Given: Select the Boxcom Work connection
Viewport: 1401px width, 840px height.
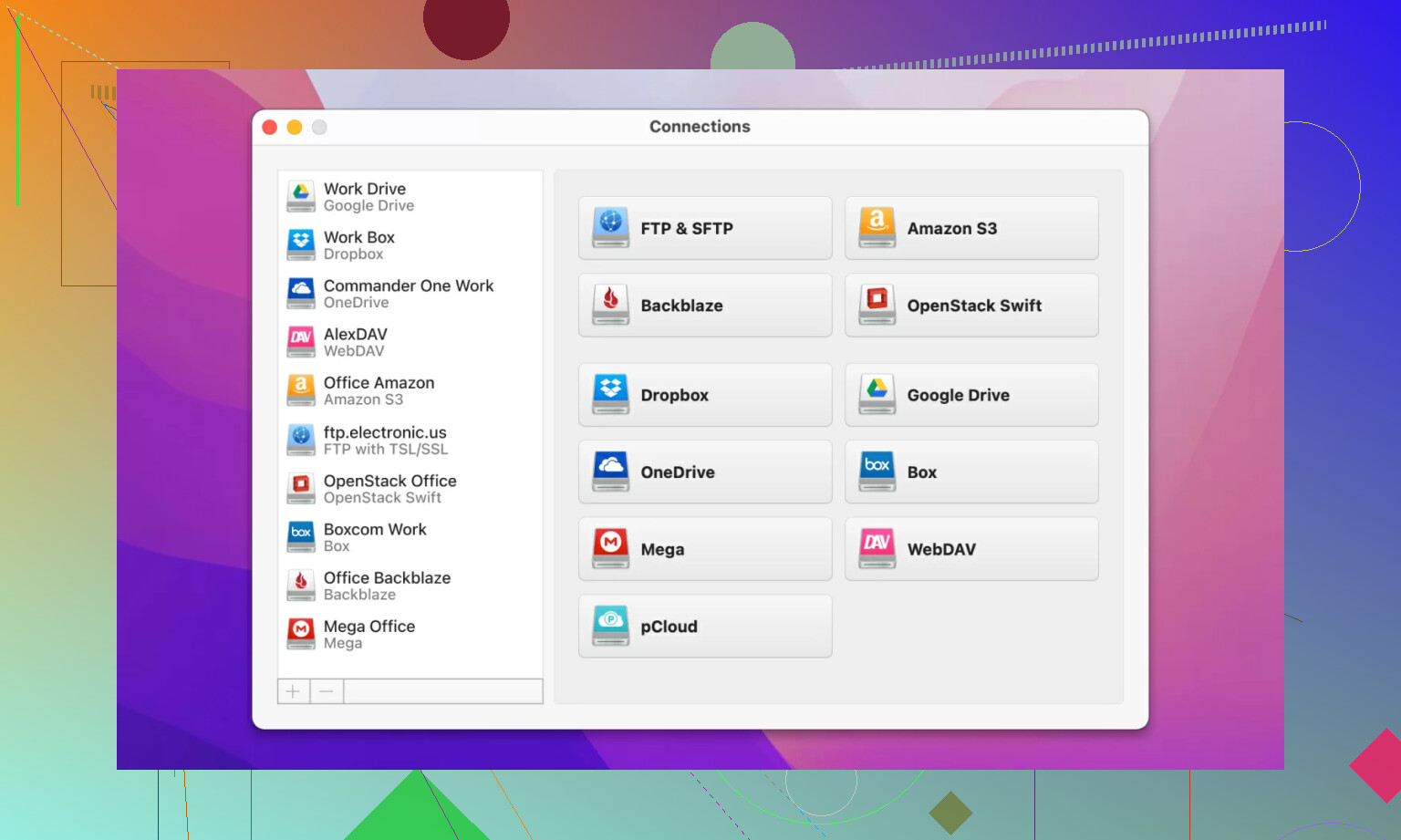Looking at the screenshot, I should tap(410, 536).
